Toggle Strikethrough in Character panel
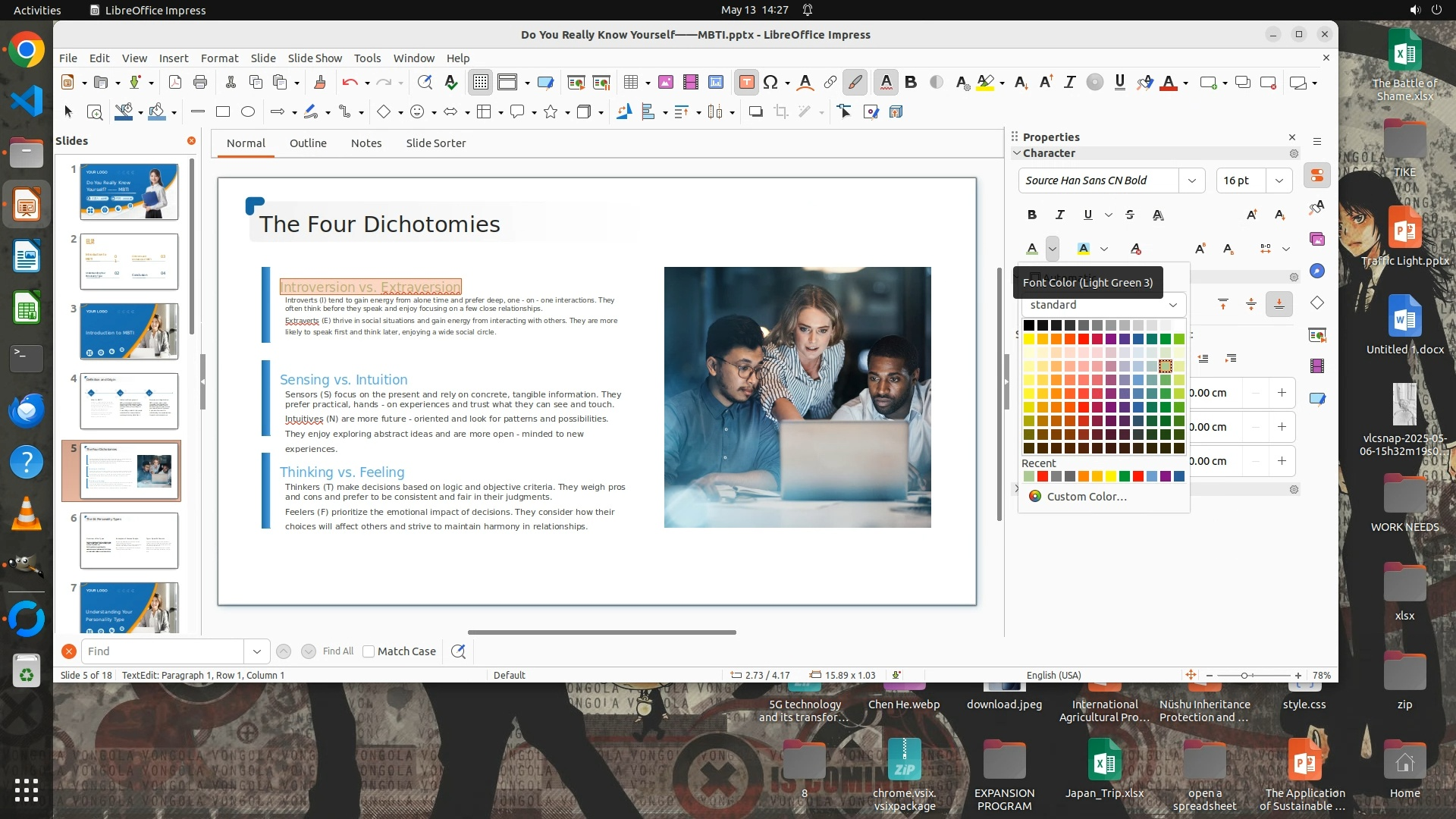Viewport: 1456px width, 819px height. pos(1130,215)
